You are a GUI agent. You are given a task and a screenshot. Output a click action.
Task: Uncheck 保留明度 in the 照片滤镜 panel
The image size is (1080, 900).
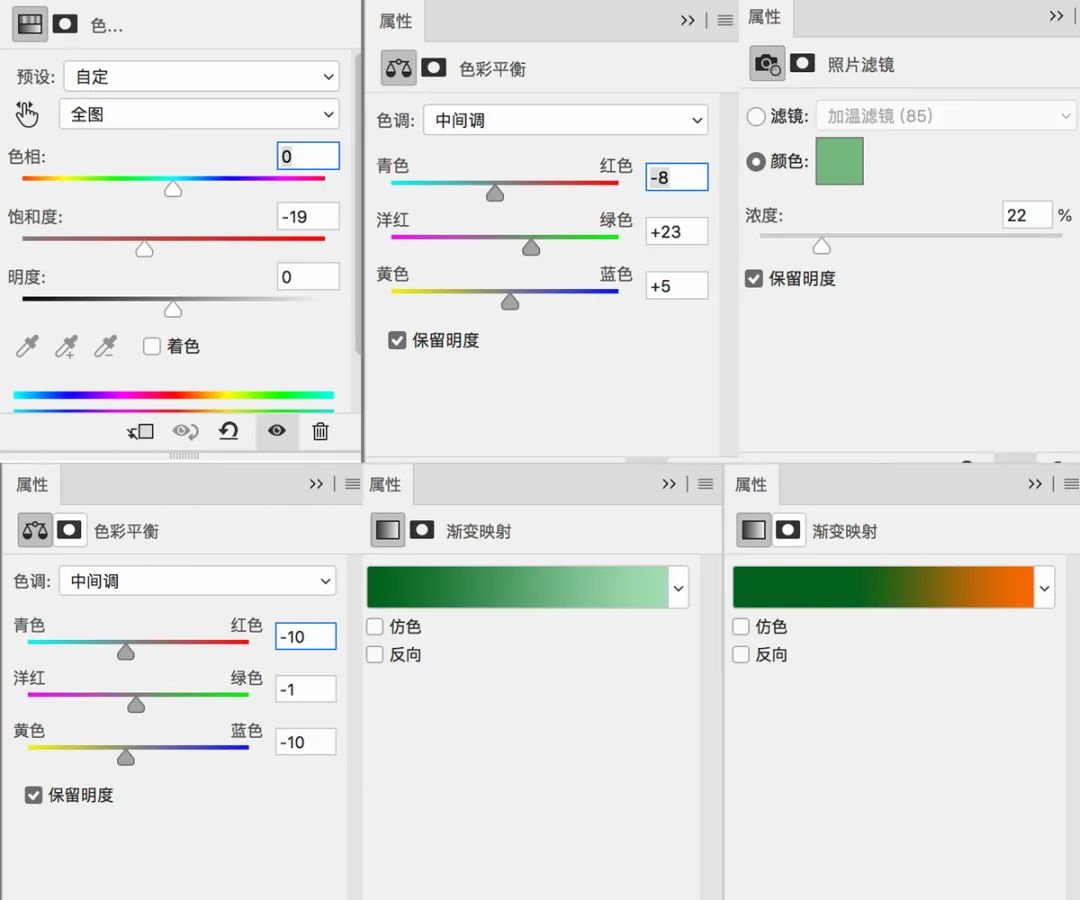(x=754, y=279)
